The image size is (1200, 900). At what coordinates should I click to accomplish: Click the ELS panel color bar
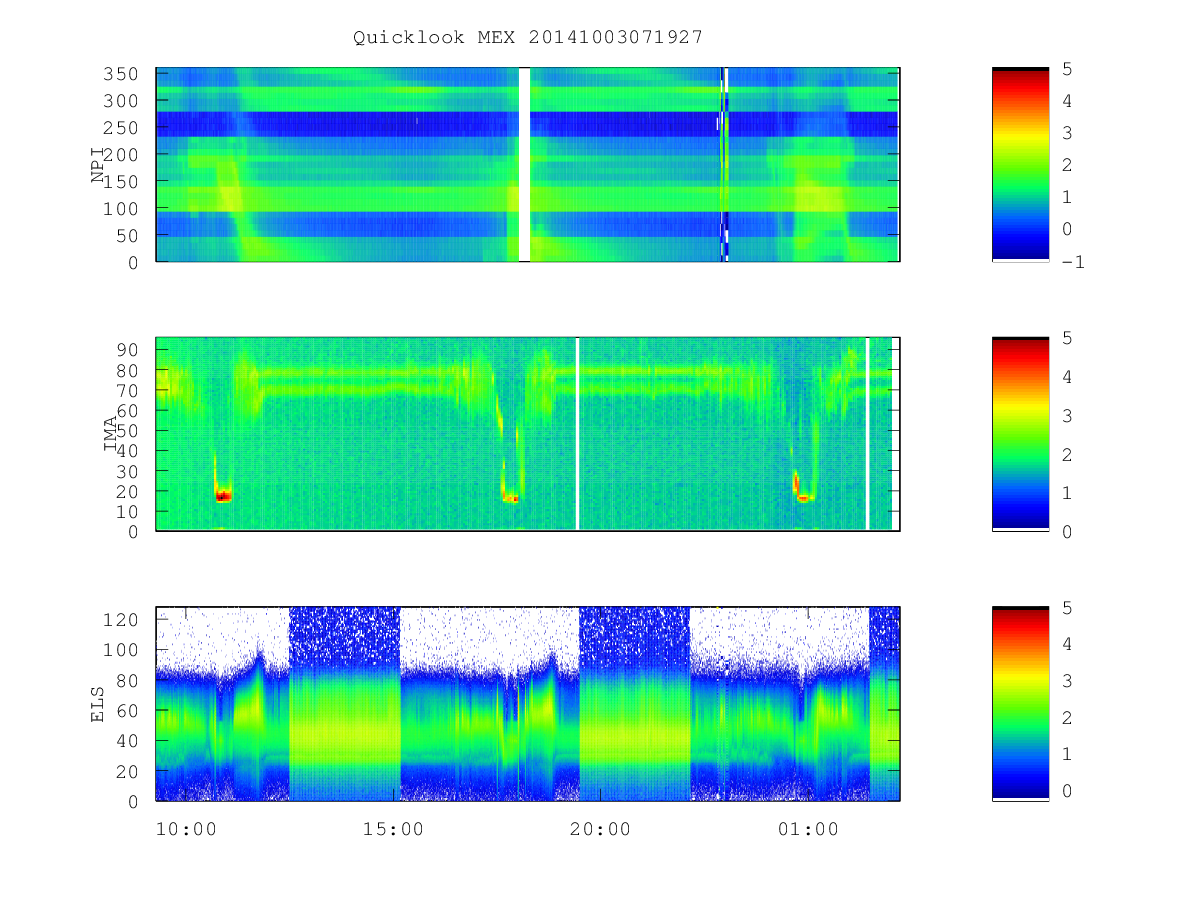(1020, 704)
